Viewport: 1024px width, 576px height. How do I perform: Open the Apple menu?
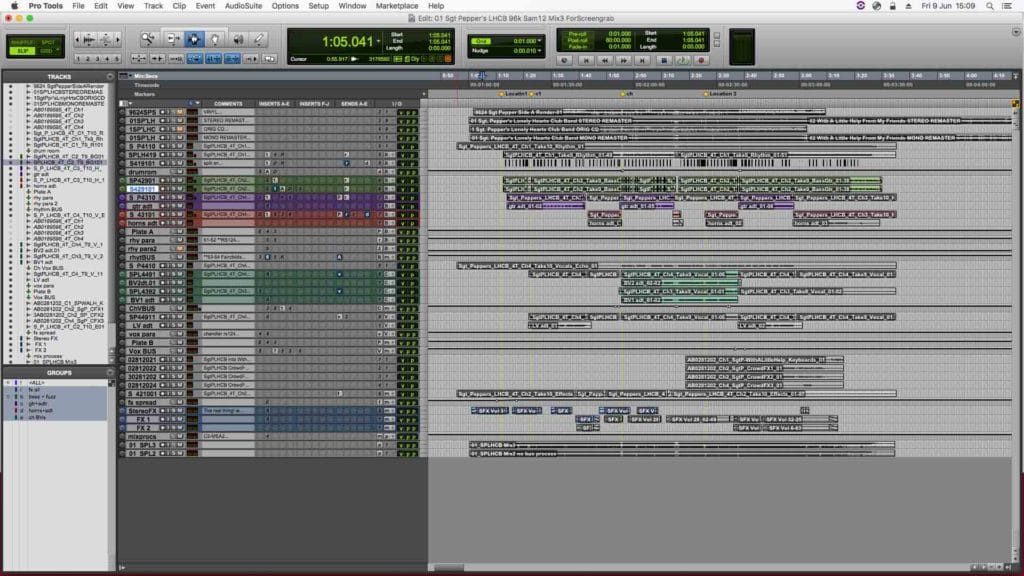(14, 6)
